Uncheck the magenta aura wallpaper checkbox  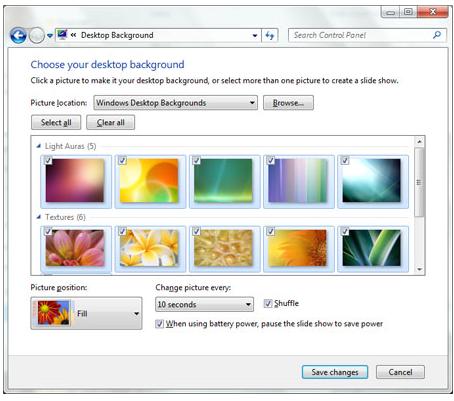pos(48,160)
